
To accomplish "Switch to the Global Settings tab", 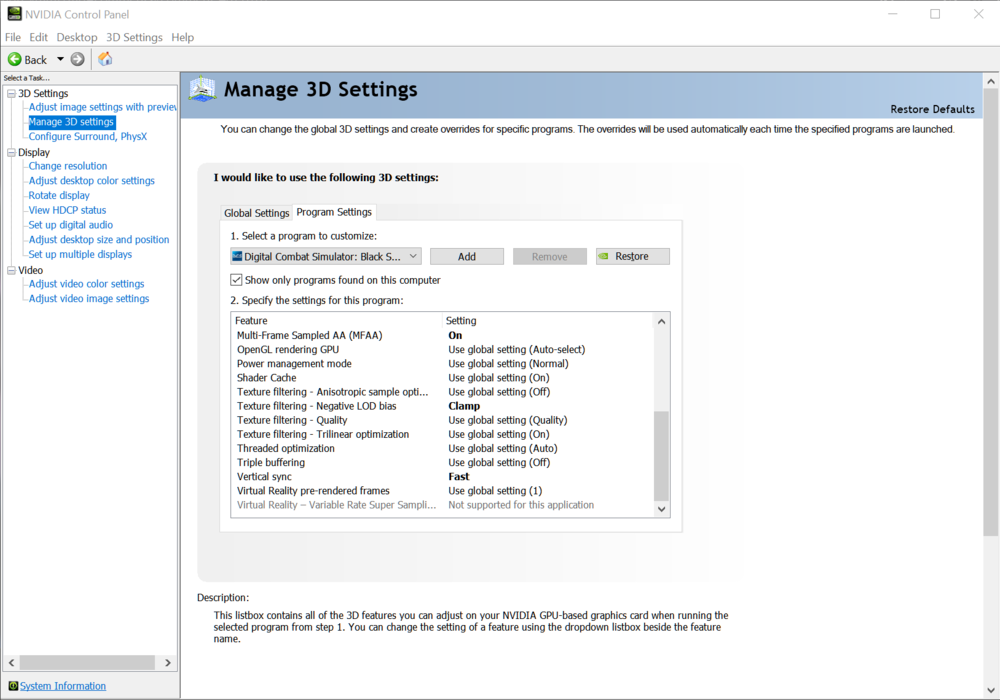I will (x=256, y=212).
